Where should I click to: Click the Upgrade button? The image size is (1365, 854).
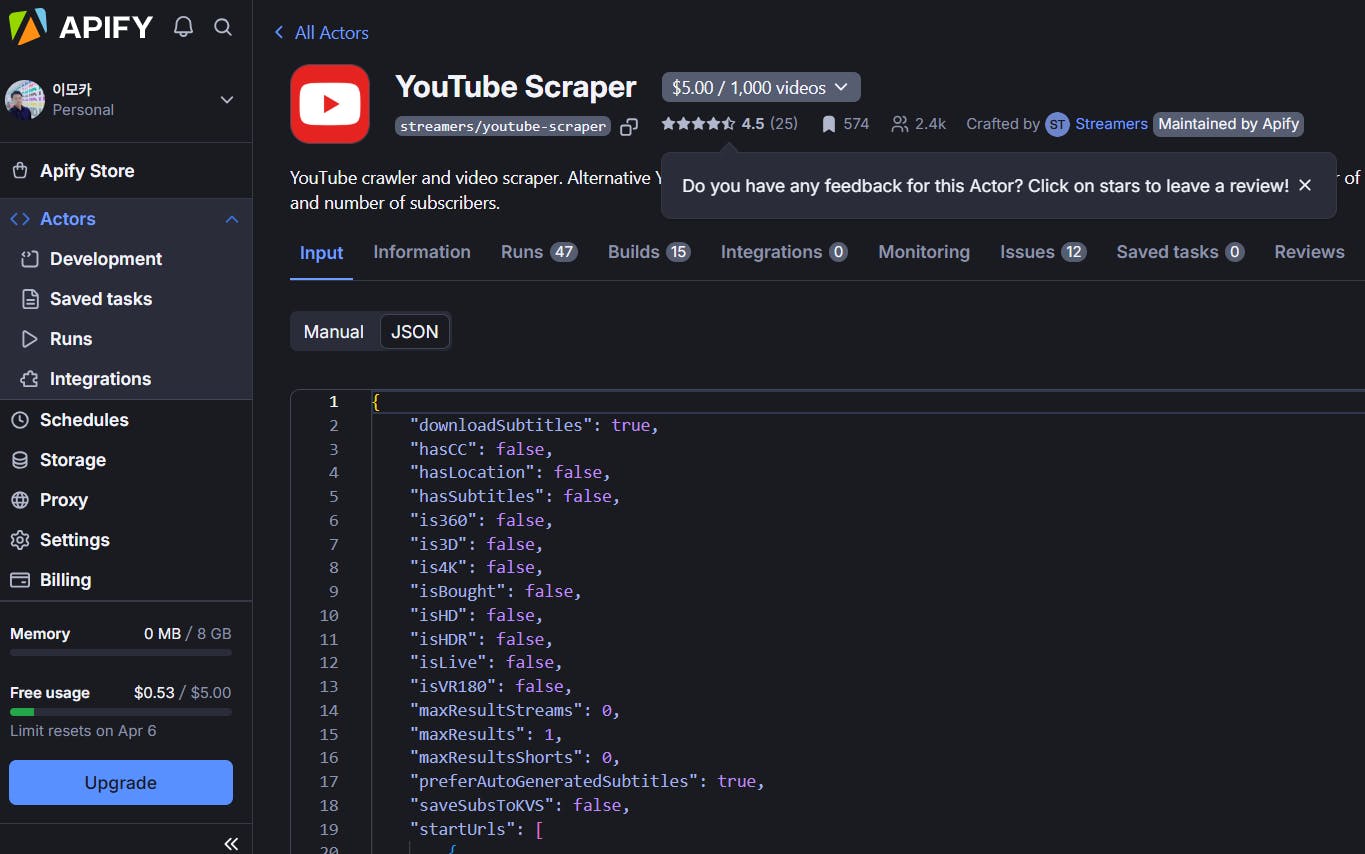pyautogui.click(x=121, y=783)
